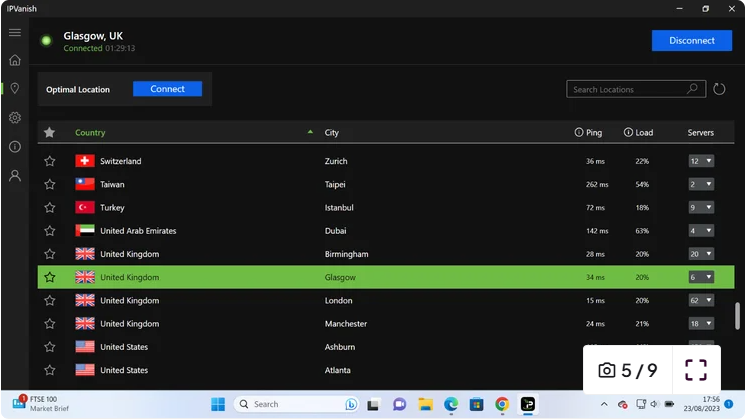Favorite the London server
This screenshot has height=420, width=746.
pyautogui.click(x=49, y=300)
